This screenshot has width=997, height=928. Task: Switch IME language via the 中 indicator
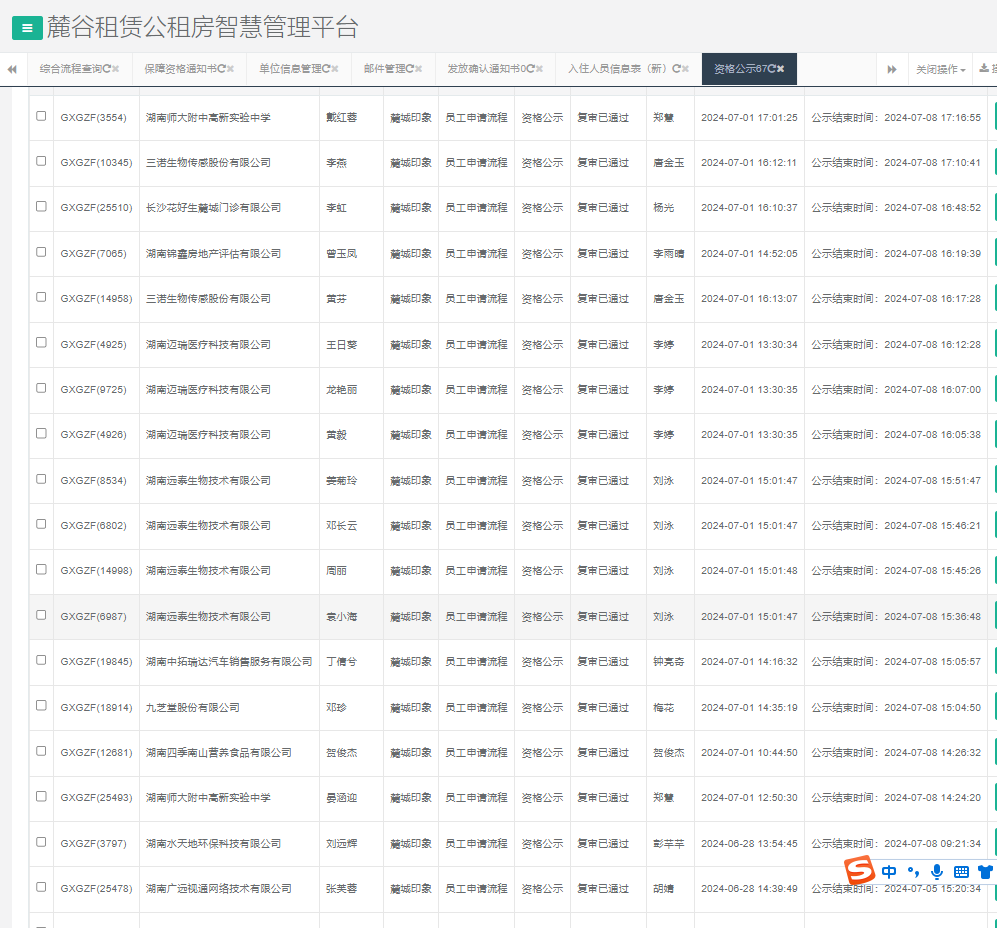[x=889, y=872]
